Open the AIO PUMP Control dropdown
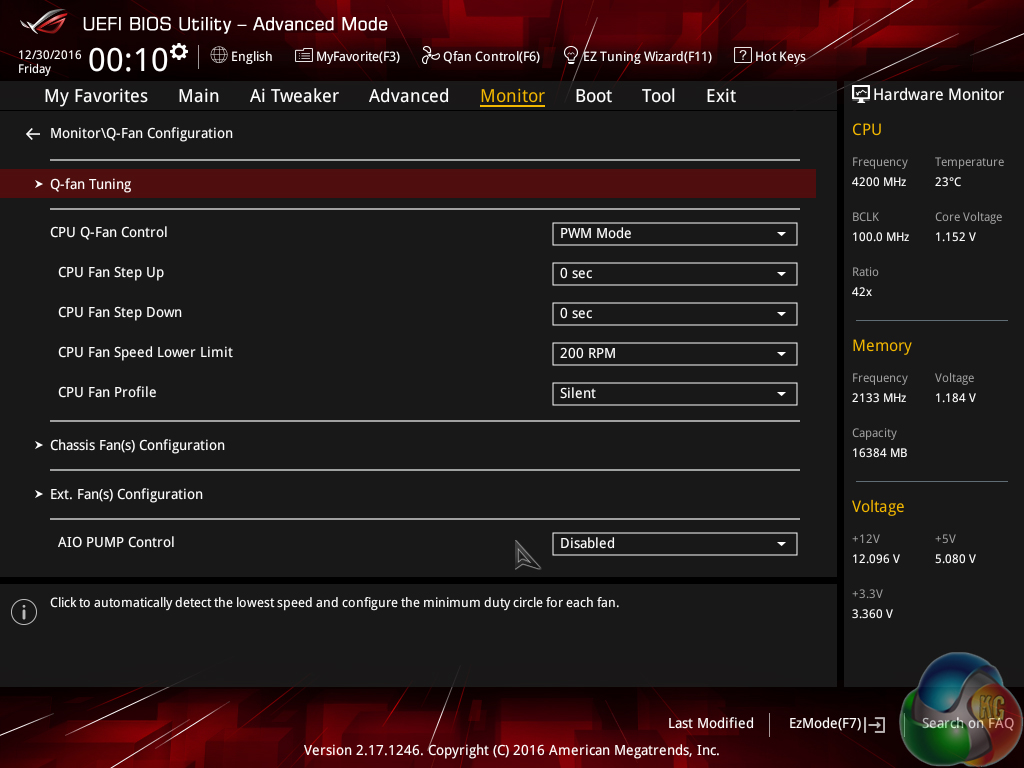This screenshot has height=768, width=1024. coord(674,543)
